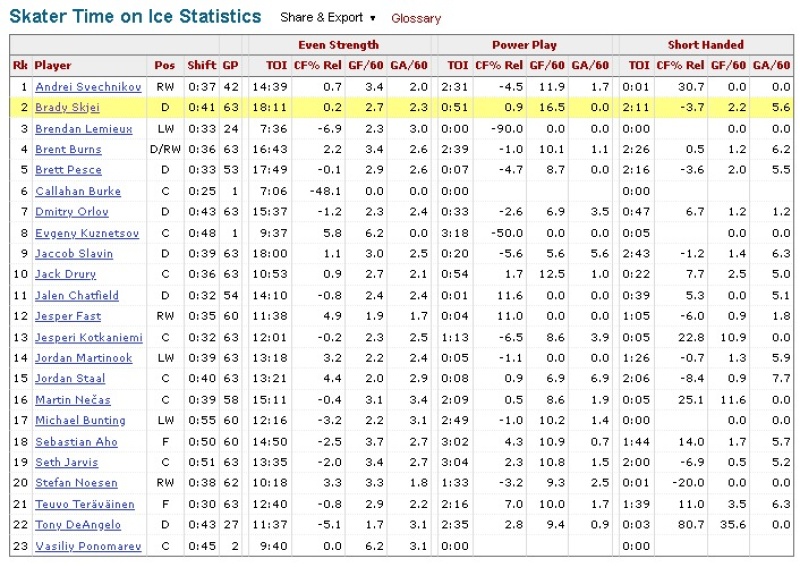Sort by Power Play GF/60 header
The width and height of the screenshot is (800, 567).
[547, 65]
